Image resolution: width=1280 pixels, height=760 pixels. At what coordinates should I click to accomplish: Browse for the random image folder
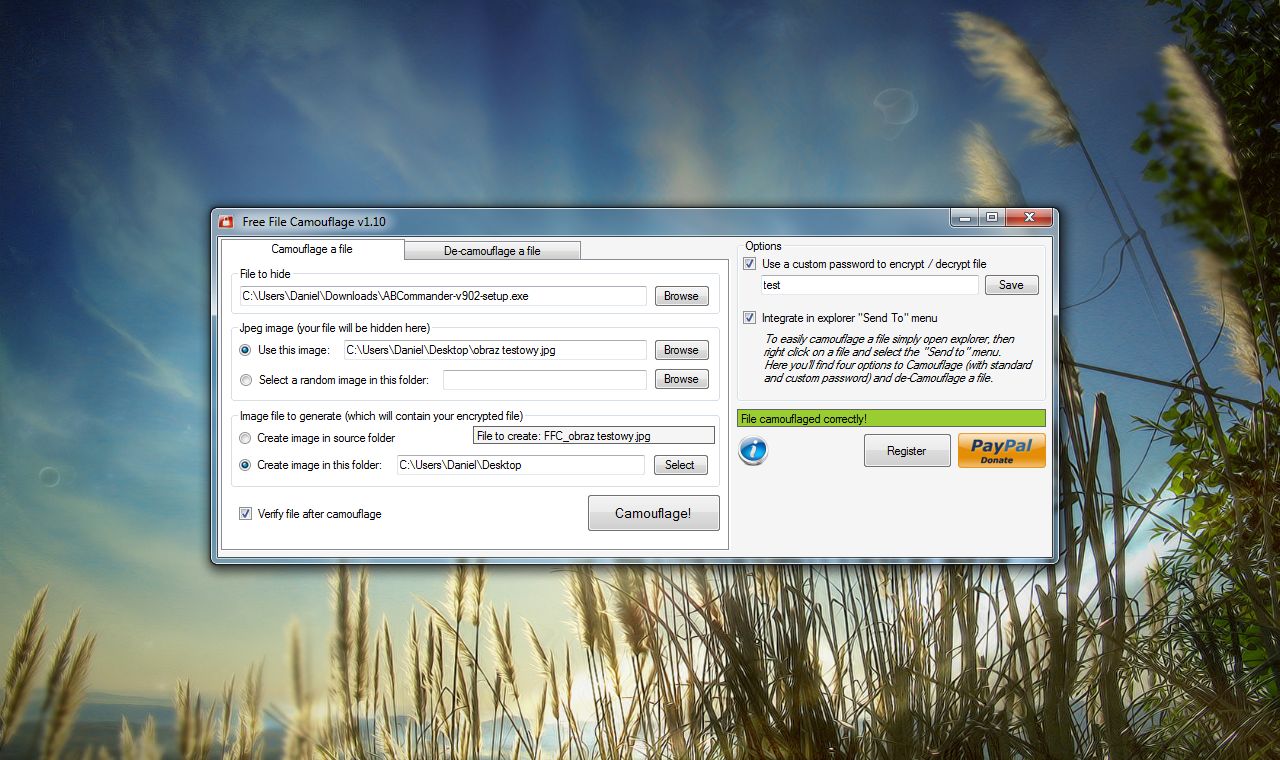tap(681, 379)
